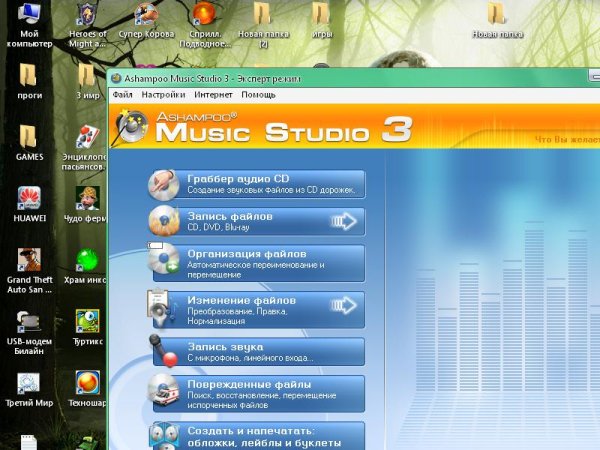The image size is (600, 450).
Task: Click the burning disc icon
Action: coord(164,221)
